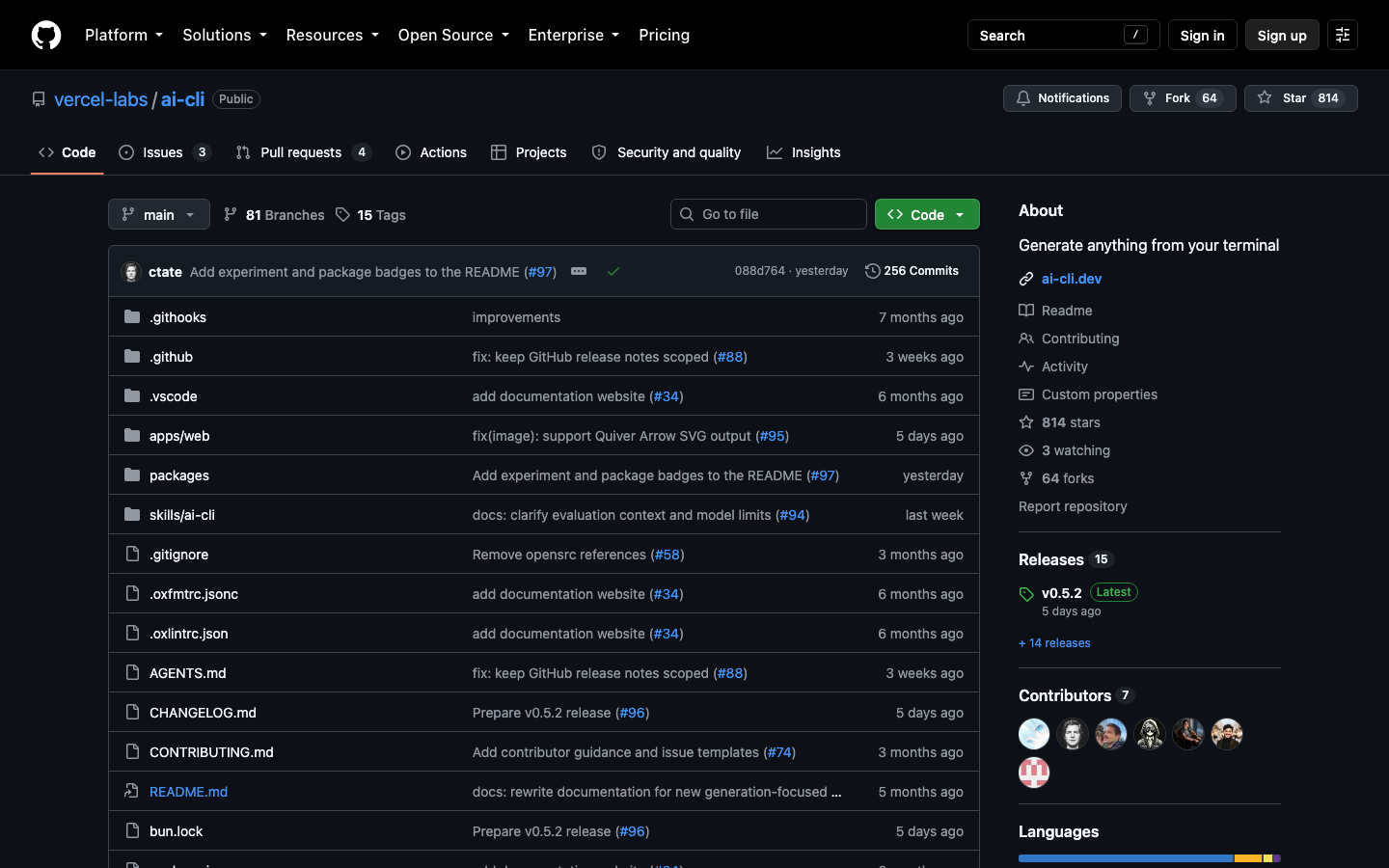Viewport: 1389px width, 868px height.
Task: Click the branch icon next to 81 Branches
Action: [x=231, y=214]
